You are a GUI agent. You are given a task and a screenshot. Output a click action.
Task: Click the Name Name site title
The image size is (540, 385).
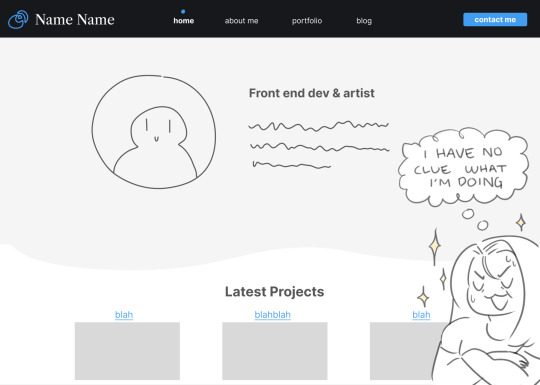pos(75,20)
